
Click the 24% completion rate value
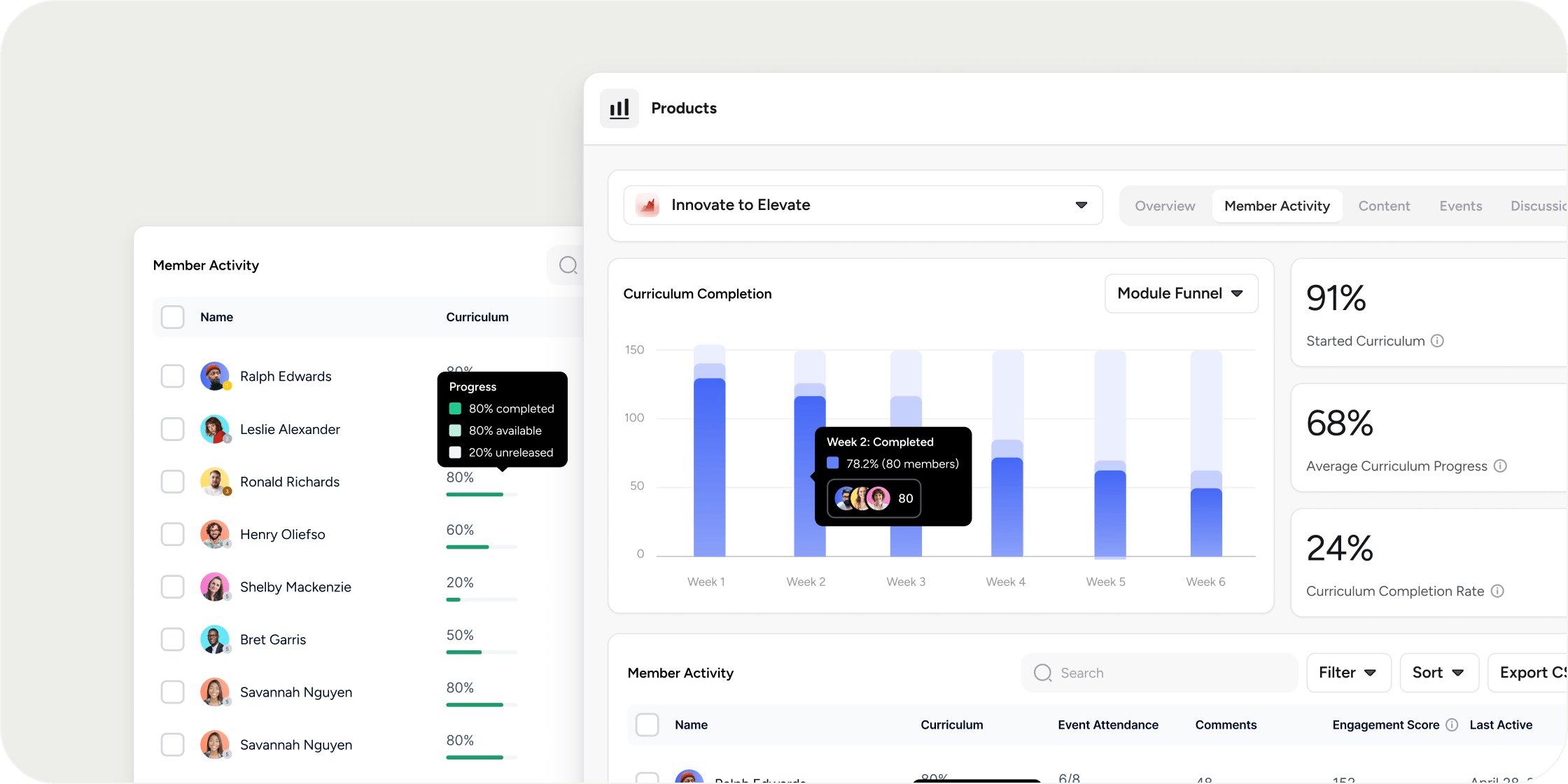pos(1340,548)
